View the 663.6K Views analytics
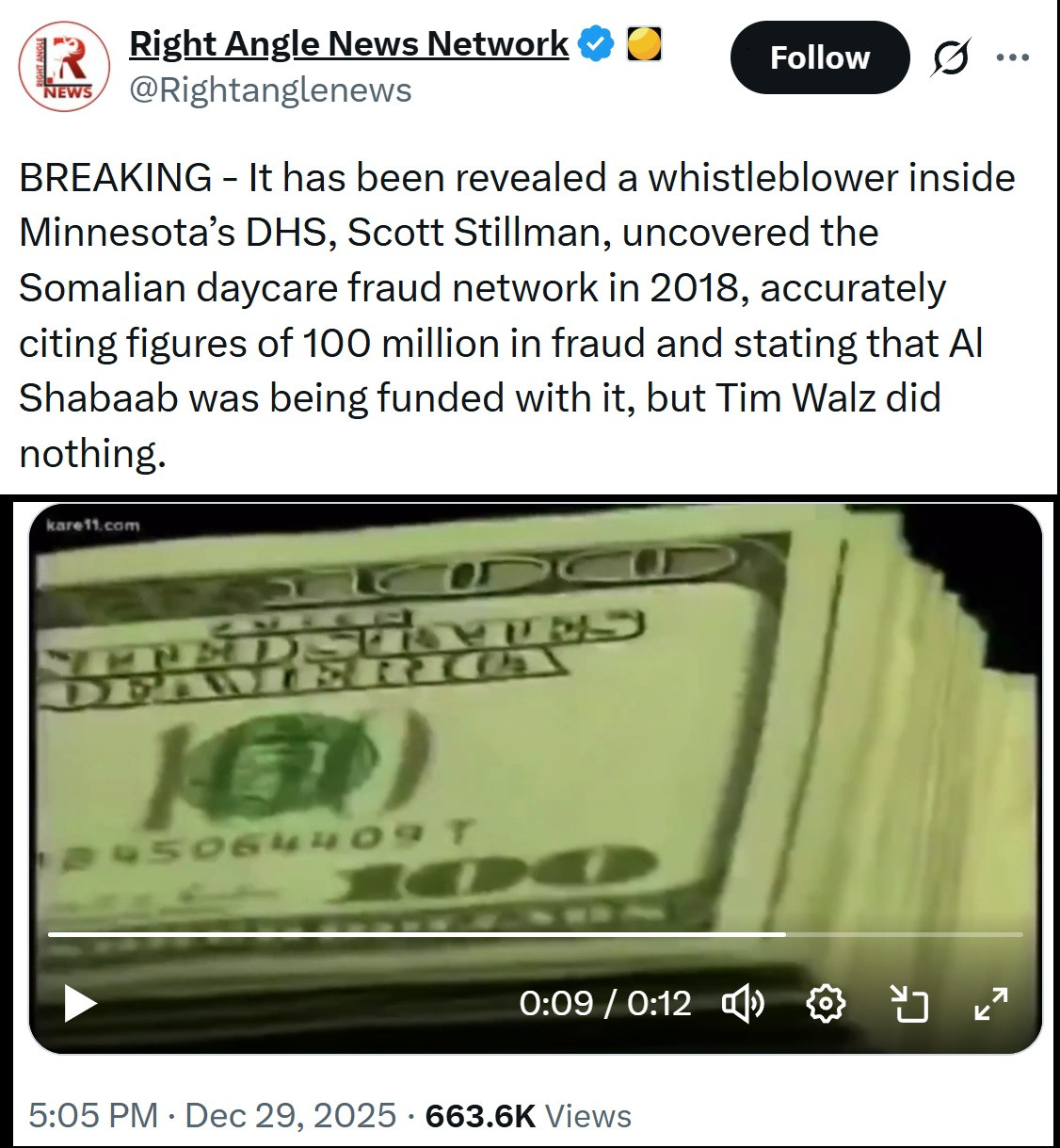 pyautogui.click(x=528, y=1115)
